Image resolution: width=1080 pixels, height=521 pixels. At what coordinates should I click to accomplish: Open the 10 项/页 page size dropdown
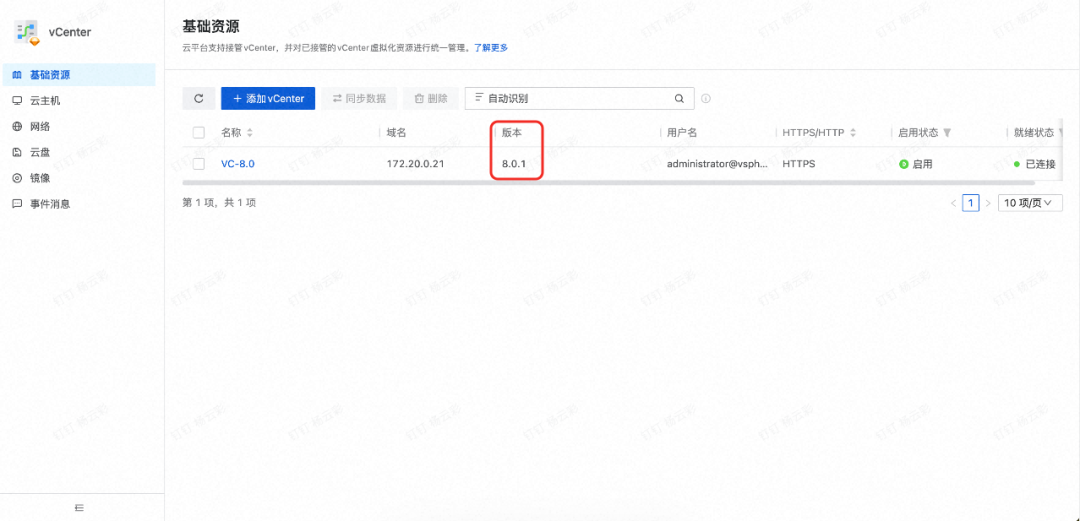click(x=1030, y=203)
